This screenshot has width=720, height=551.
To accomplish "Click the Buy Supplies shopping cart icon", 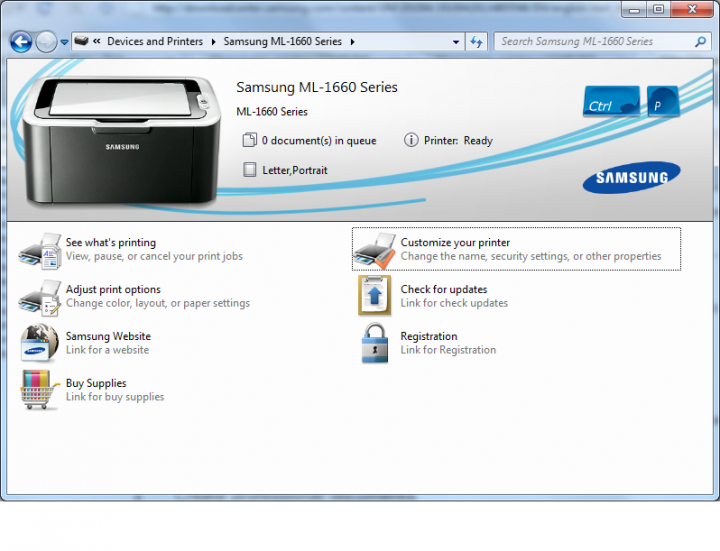I will click(x=39, y=390).
